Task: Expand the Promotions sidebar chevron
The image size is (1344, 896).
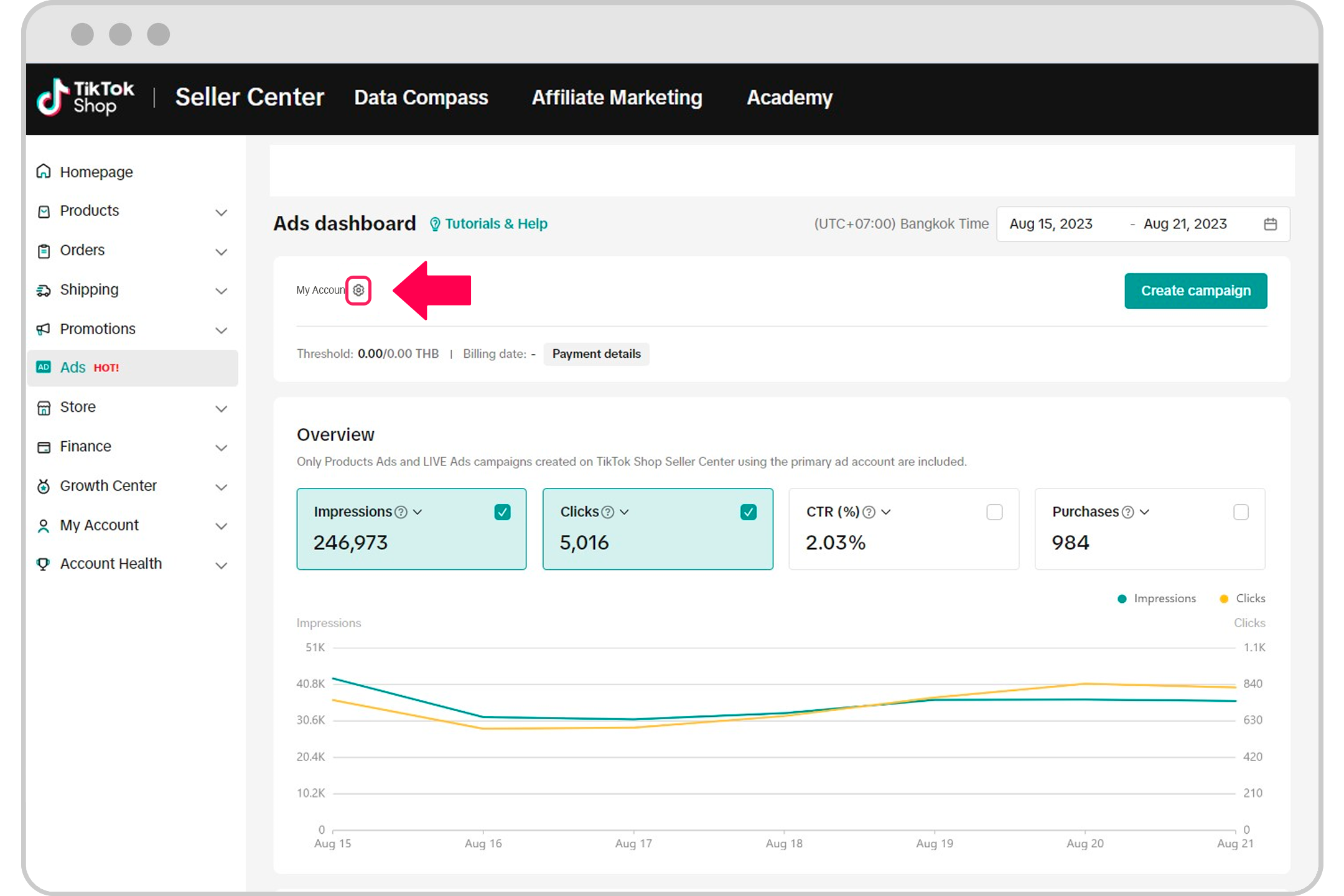Action: click(221, 330)
